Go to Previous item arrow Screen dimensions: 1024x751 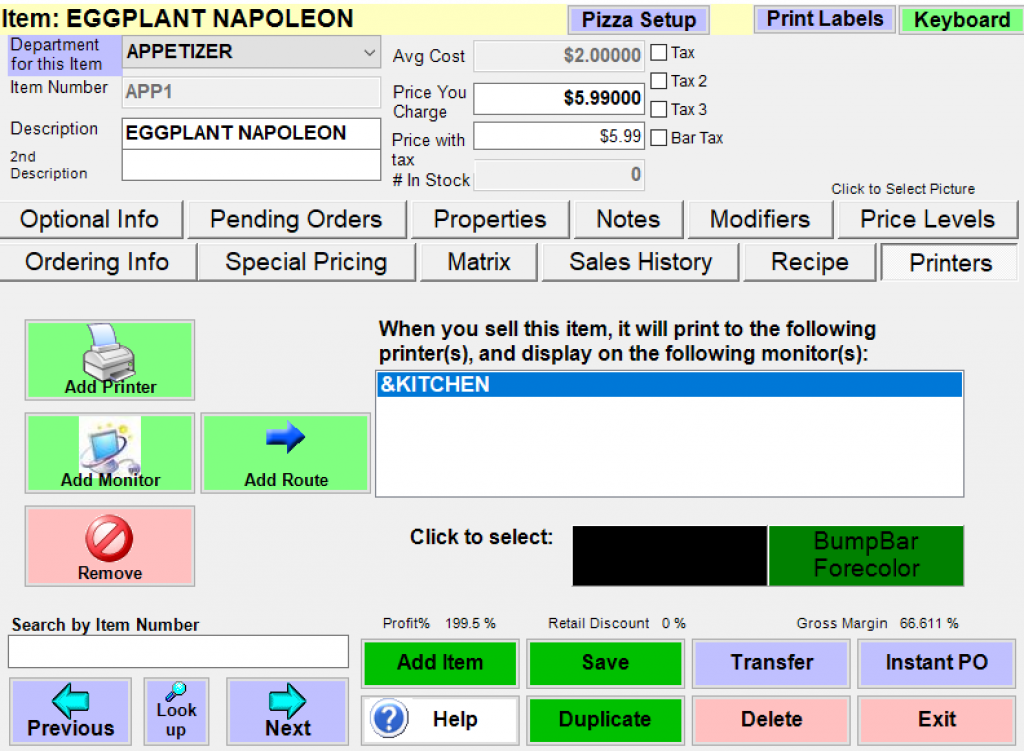pos(71,711)
